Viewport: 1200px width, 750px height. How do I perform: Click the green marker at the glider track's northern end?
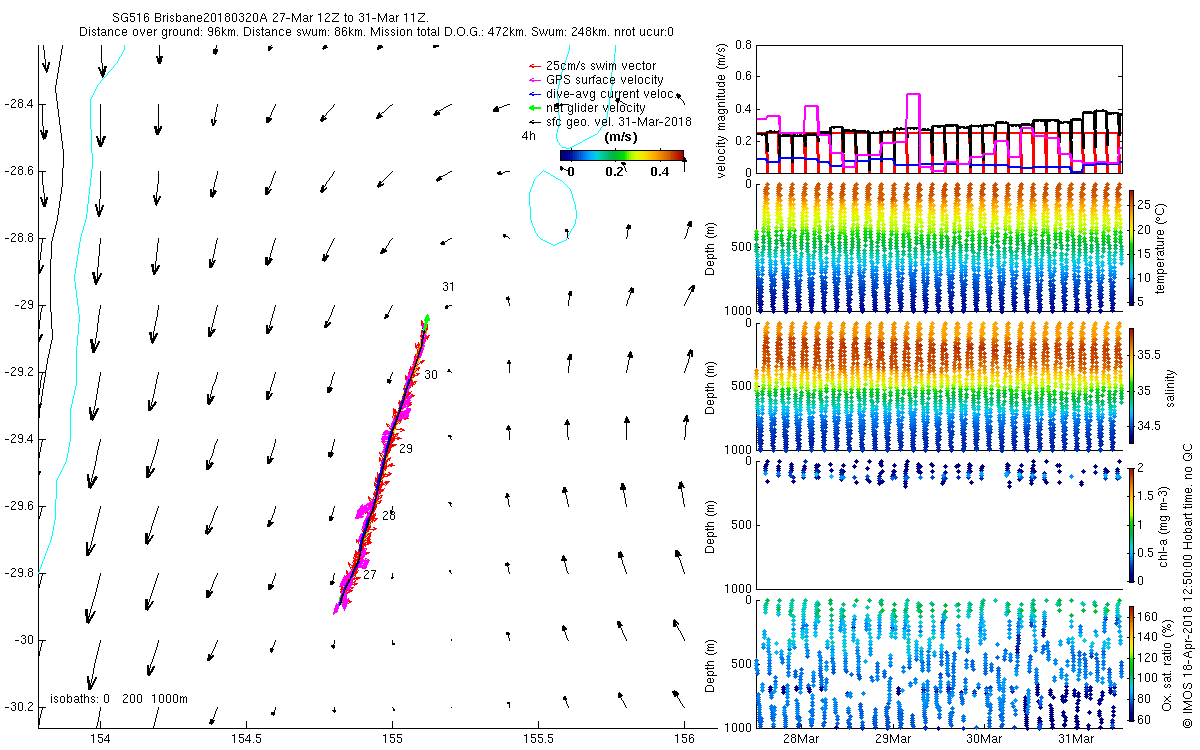427,320
